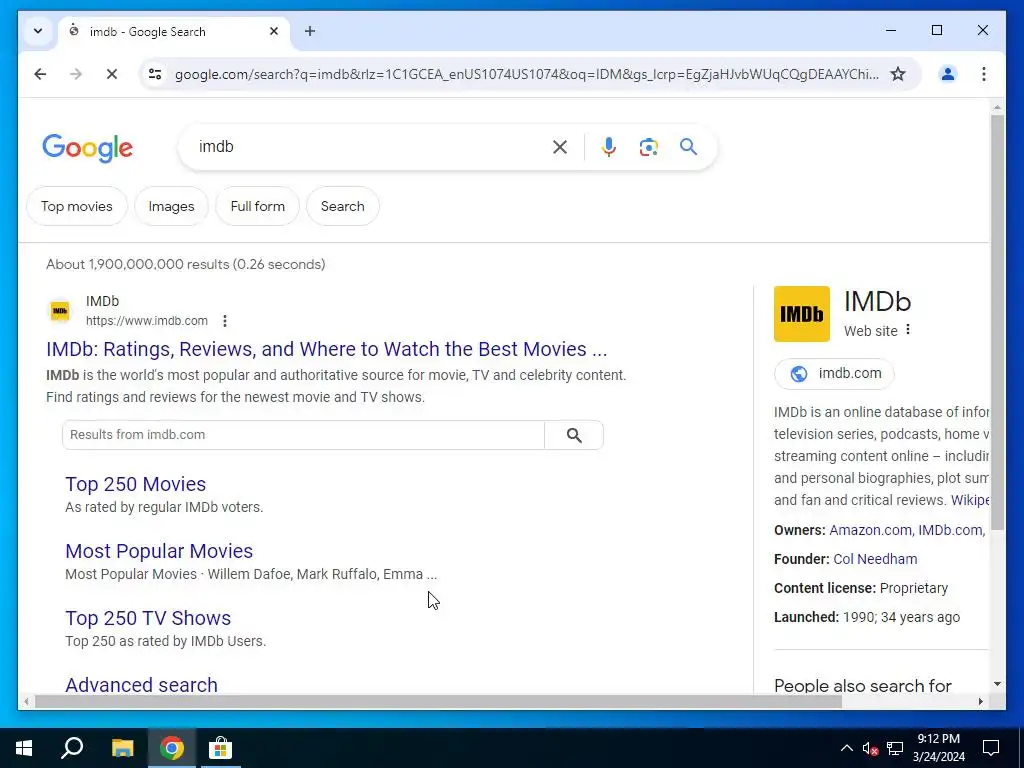Click the imdb.com sitelinks search button

[x=574, y=435]
